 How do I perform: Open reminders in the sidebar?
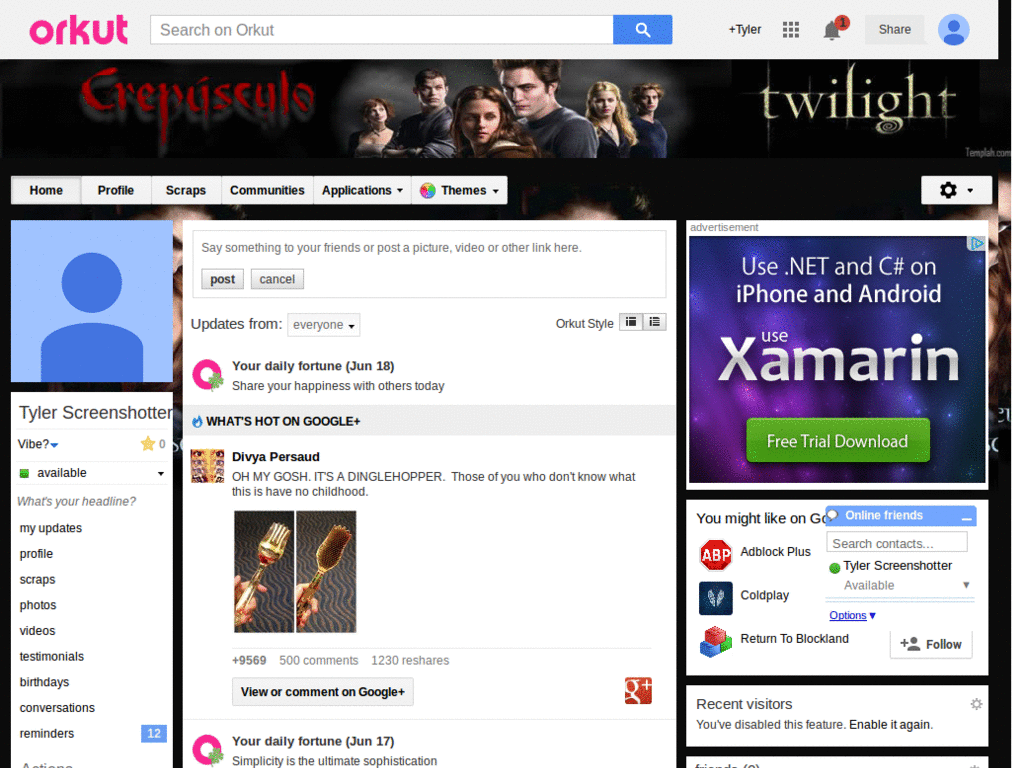(x=47, y=733)
